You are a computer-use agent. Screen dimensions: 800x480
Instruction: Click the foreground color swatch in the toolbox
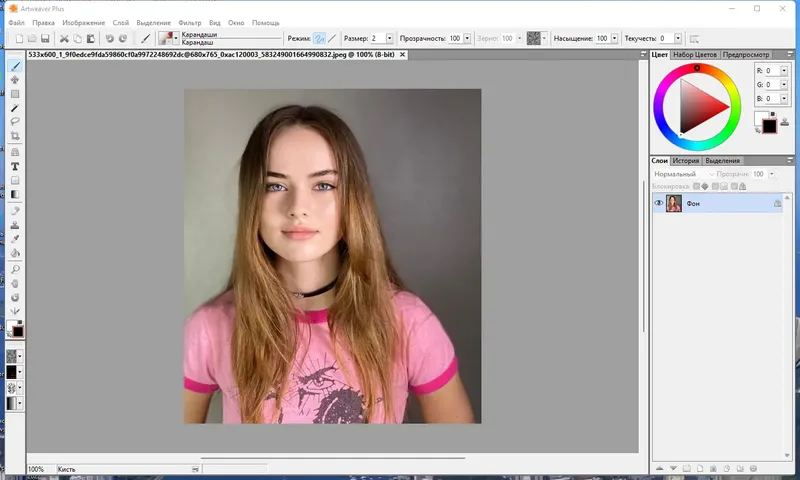pyautogui.click(x=18, y=332)
